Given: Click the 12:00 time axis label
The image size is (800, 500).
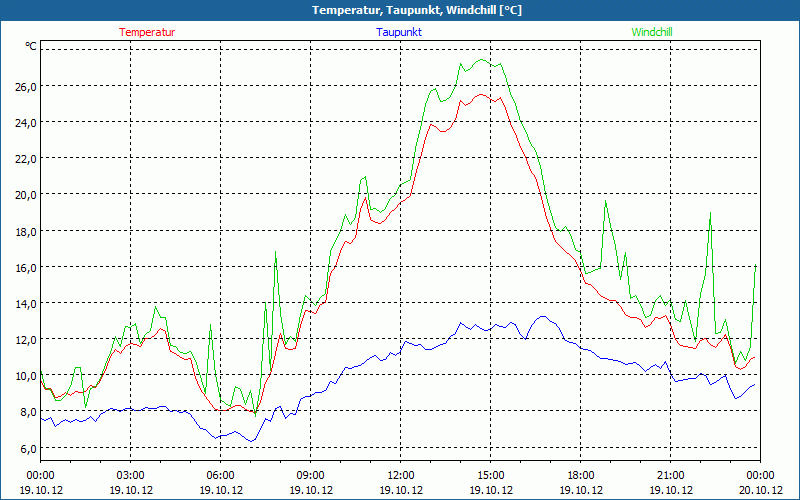Looking at the screenshot, I should (x=401, y=476).
